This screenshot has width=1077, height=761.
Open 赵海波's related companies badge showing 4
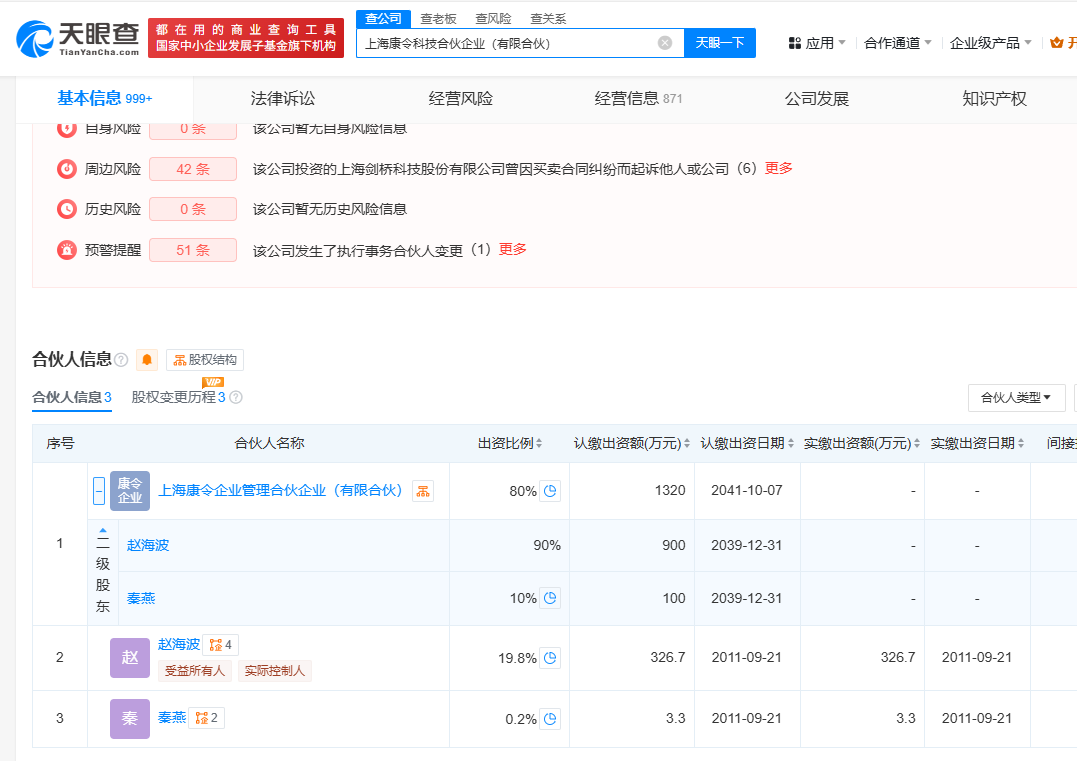coord(220,645)
